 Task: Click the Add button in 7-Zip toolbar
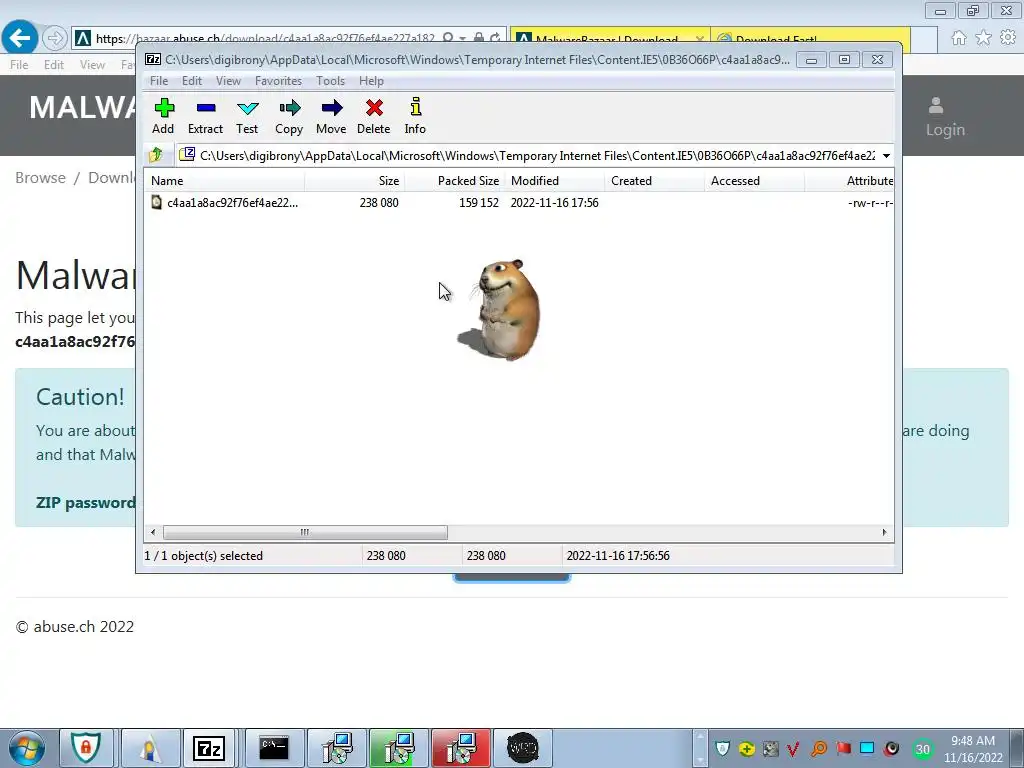coord(163,116)
